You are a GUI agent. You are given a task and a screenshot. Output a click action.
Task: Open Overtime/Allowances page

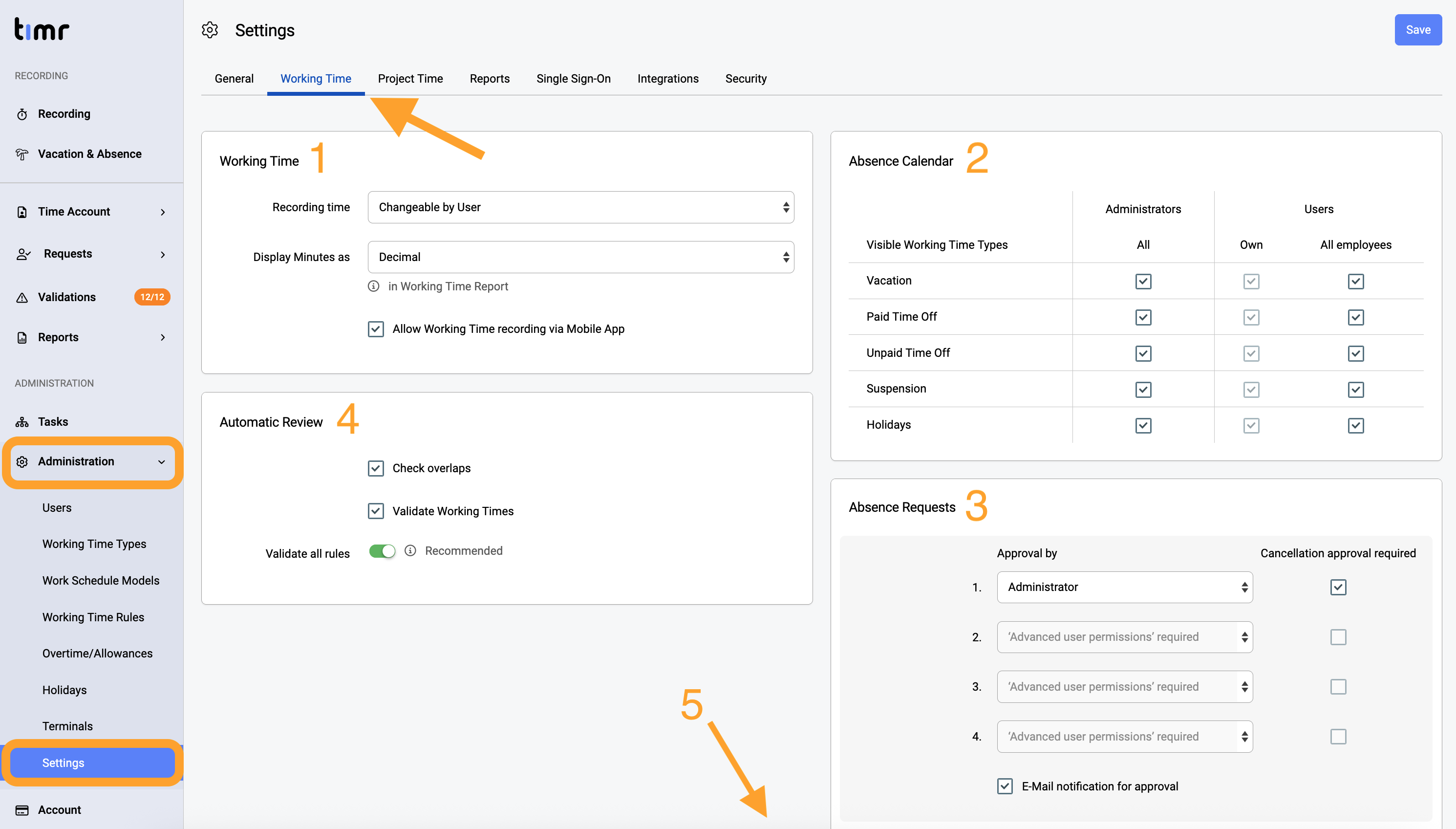(97, 654)
